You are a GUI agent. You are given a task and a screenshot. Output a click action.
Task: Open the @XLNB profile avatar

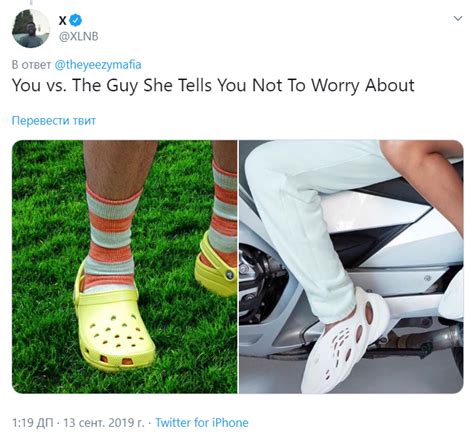pos(31,29)
